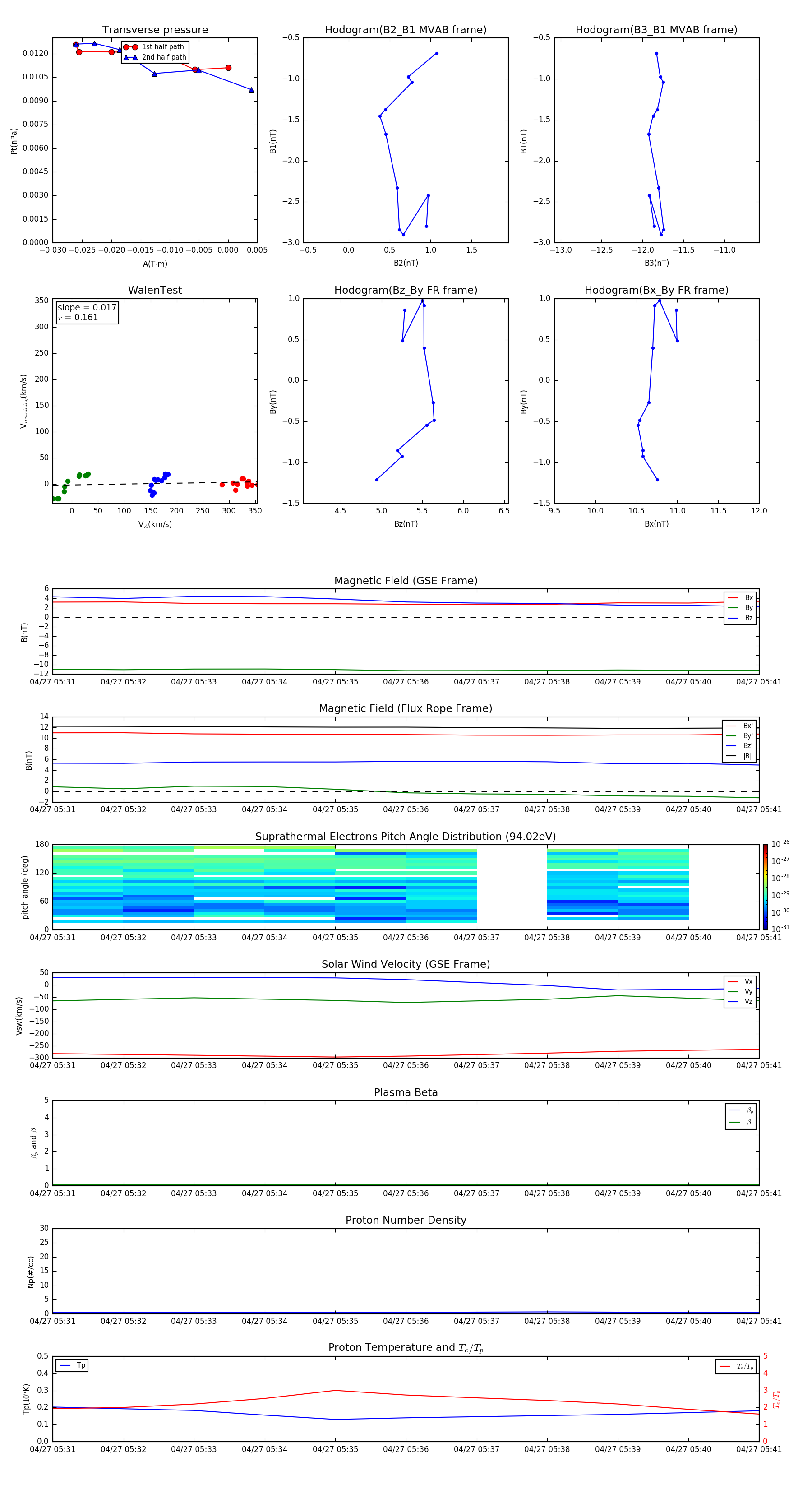Viewport: 812px width, 1489px height.
Task: Click the 'Hodogram(B3_B1 MVAB frame)' title
Action: point(656,30)
